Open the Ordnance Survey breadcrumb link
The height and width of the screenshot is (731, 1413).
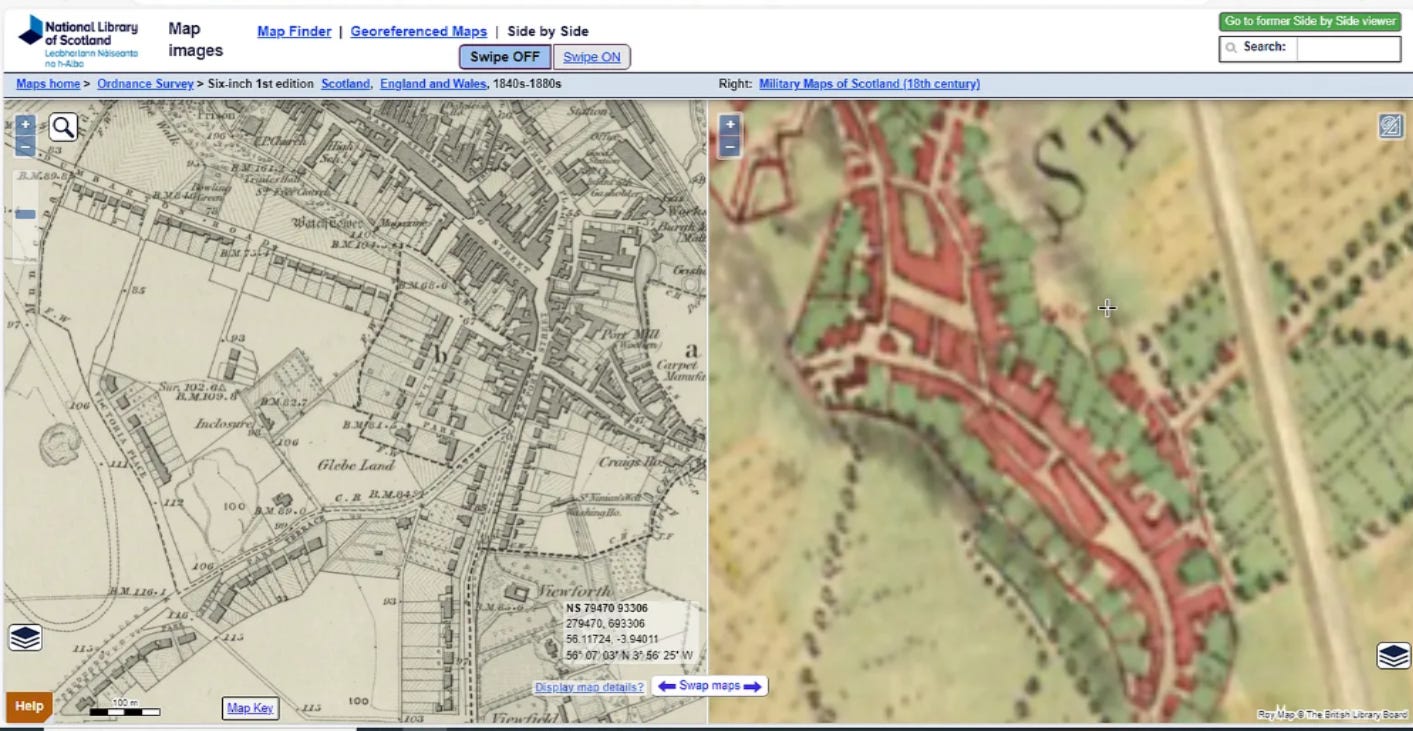[x=145, y=84]
